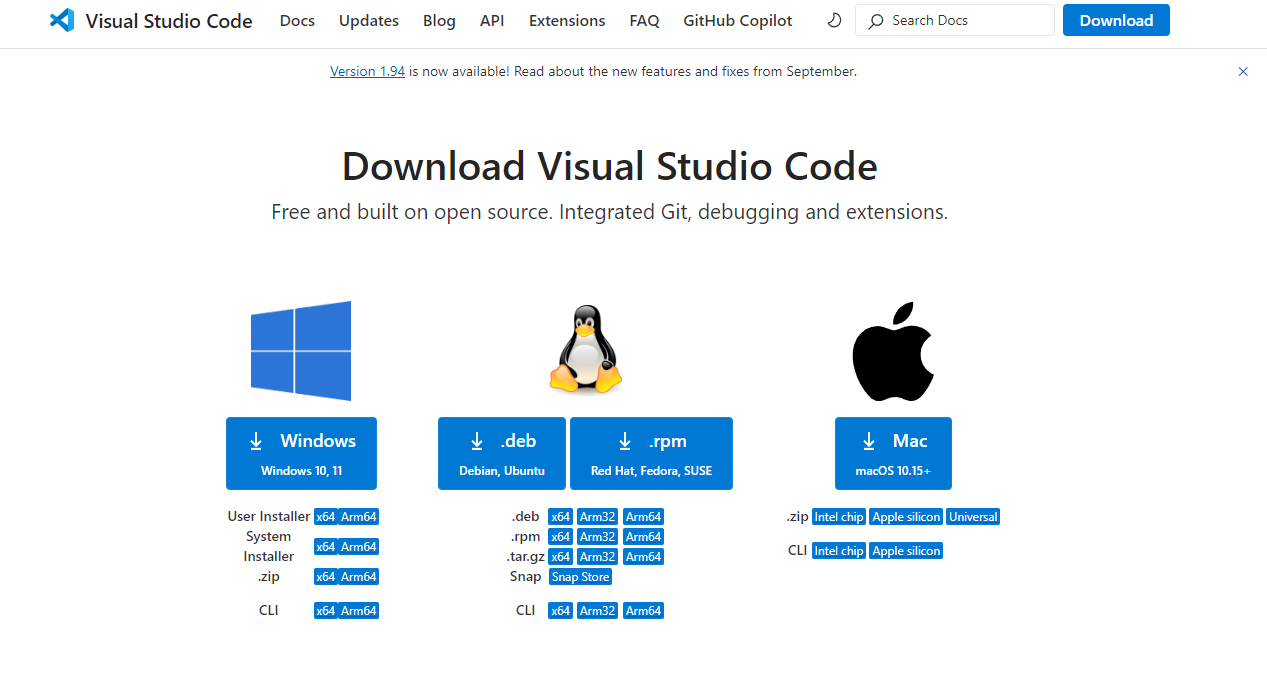Click the Visual Studio Code logo icon
1267x682 pixels.
(62, 20)
